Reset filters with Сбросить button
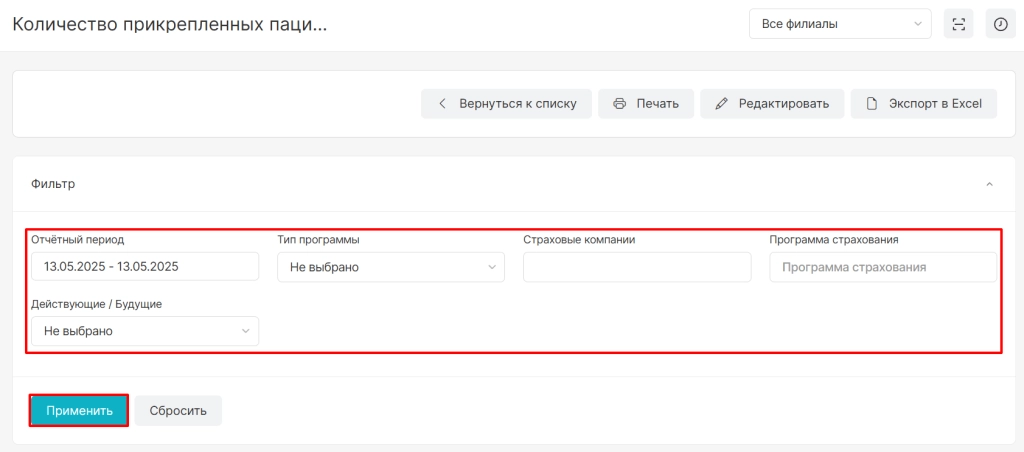1024x452 pixels. (178, 411)
